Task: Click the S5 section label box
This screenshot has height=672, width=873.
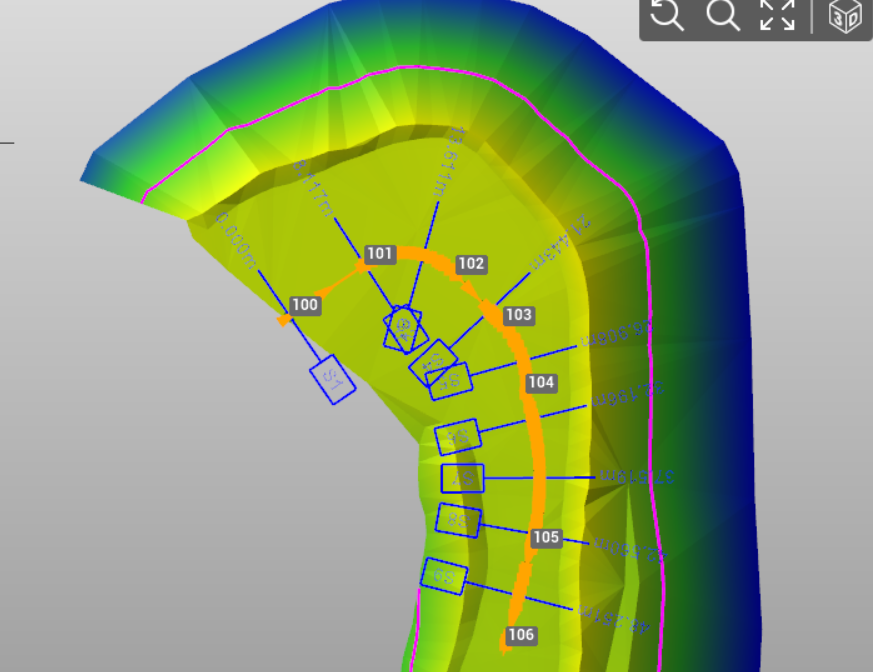Action: [x=449, y=381]
